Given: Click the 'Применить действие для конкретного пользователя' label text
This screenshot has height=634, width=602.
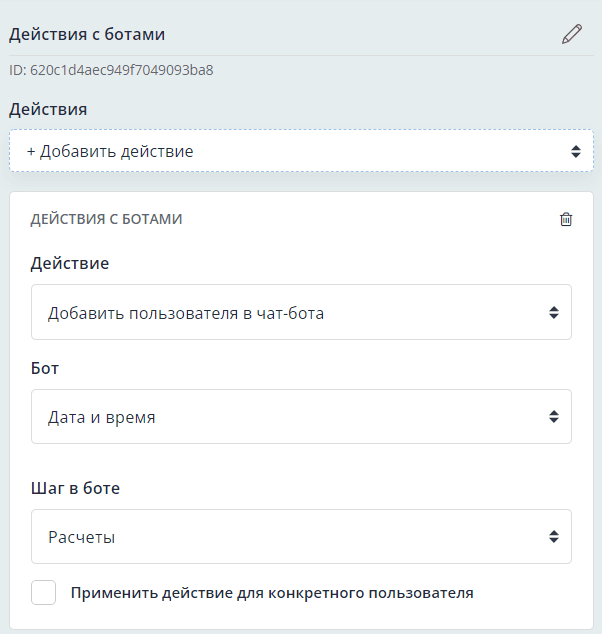Looking at the screenshot, I should [x=271, y=592].
